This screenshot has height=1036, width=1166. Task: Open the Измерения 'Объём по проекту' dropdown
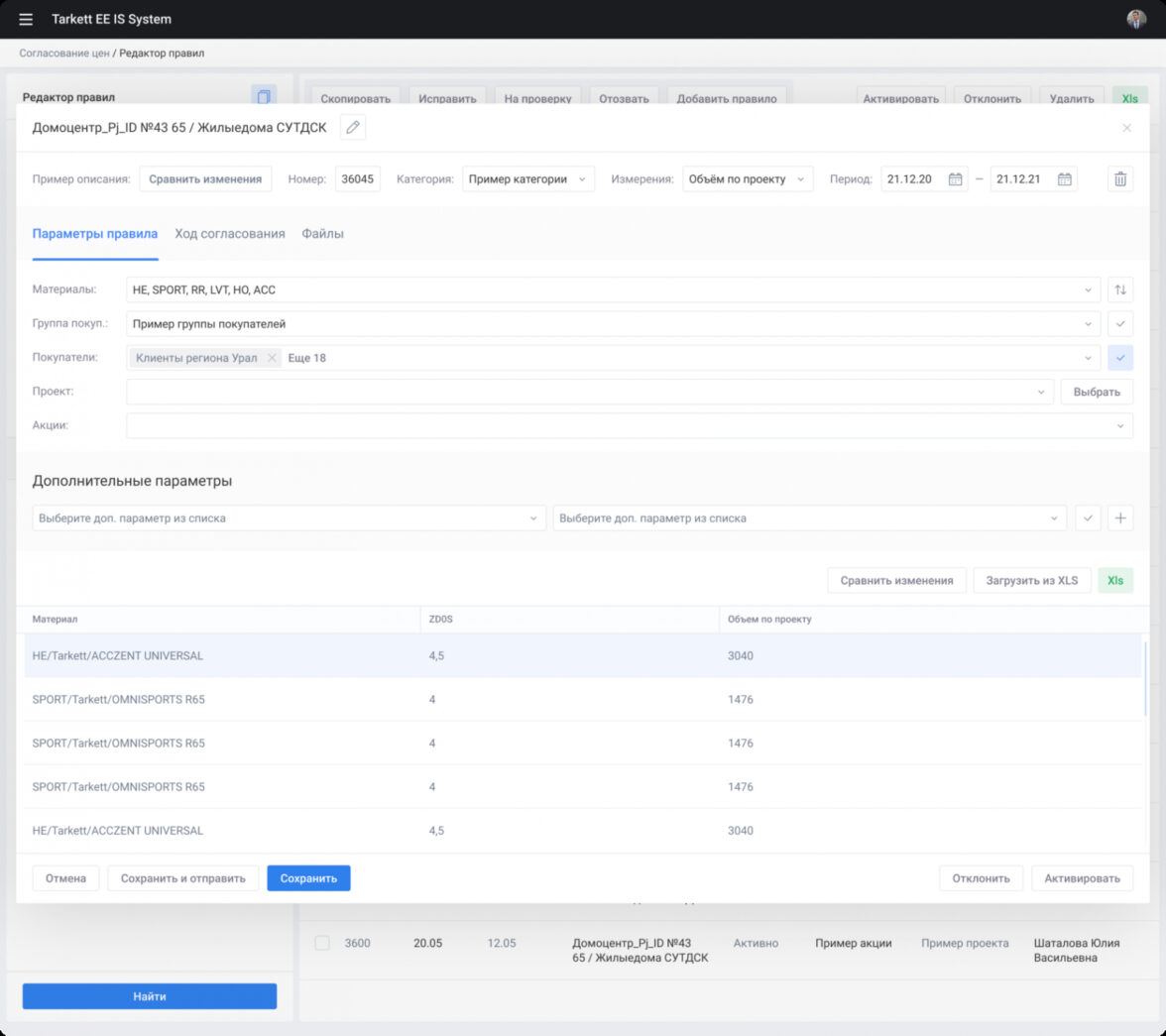pyautogui.click(x=748, y=179)
